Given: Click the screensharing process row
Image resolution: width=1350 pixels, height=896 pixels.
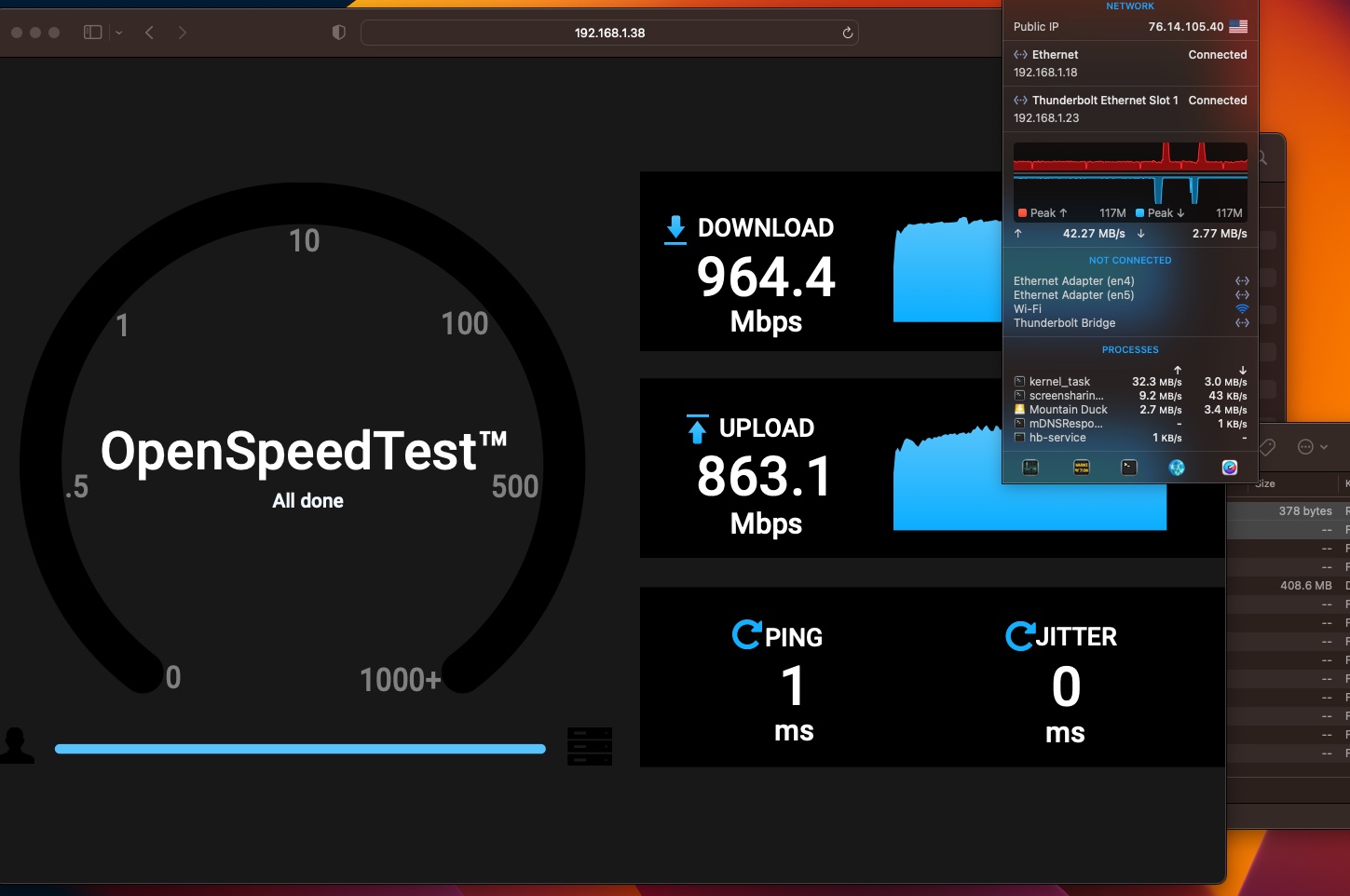Looking at the screenshot, I should 1130,396.
